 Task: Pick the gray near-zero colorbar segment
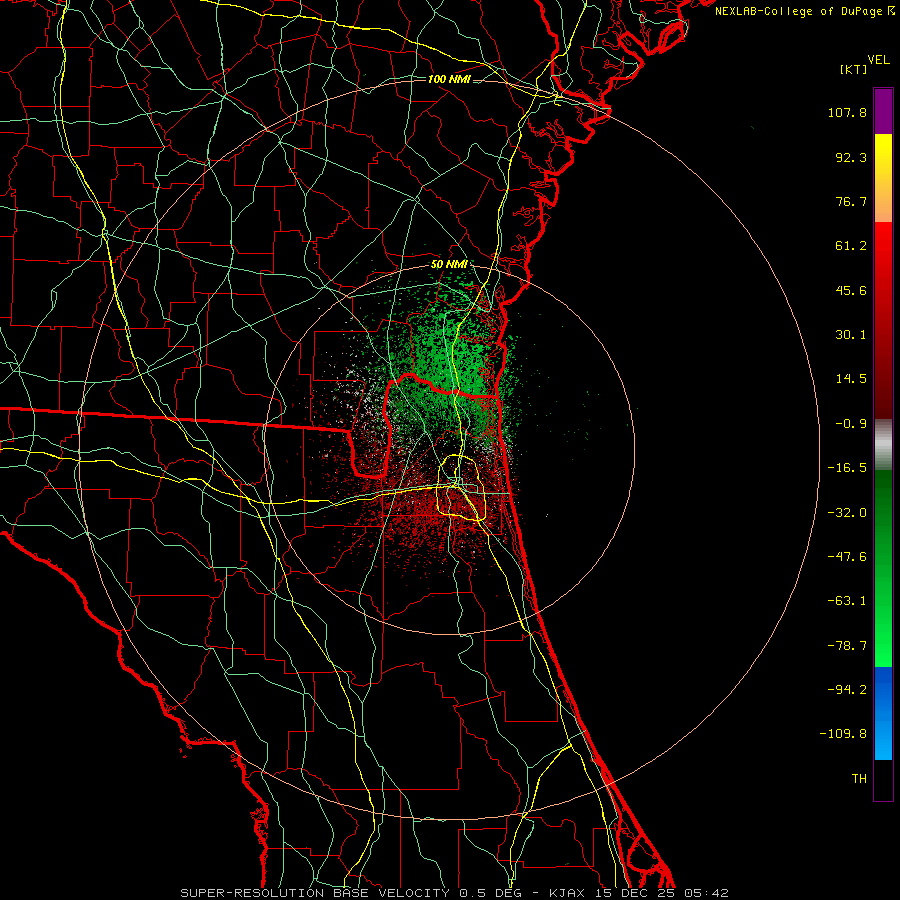883,445
